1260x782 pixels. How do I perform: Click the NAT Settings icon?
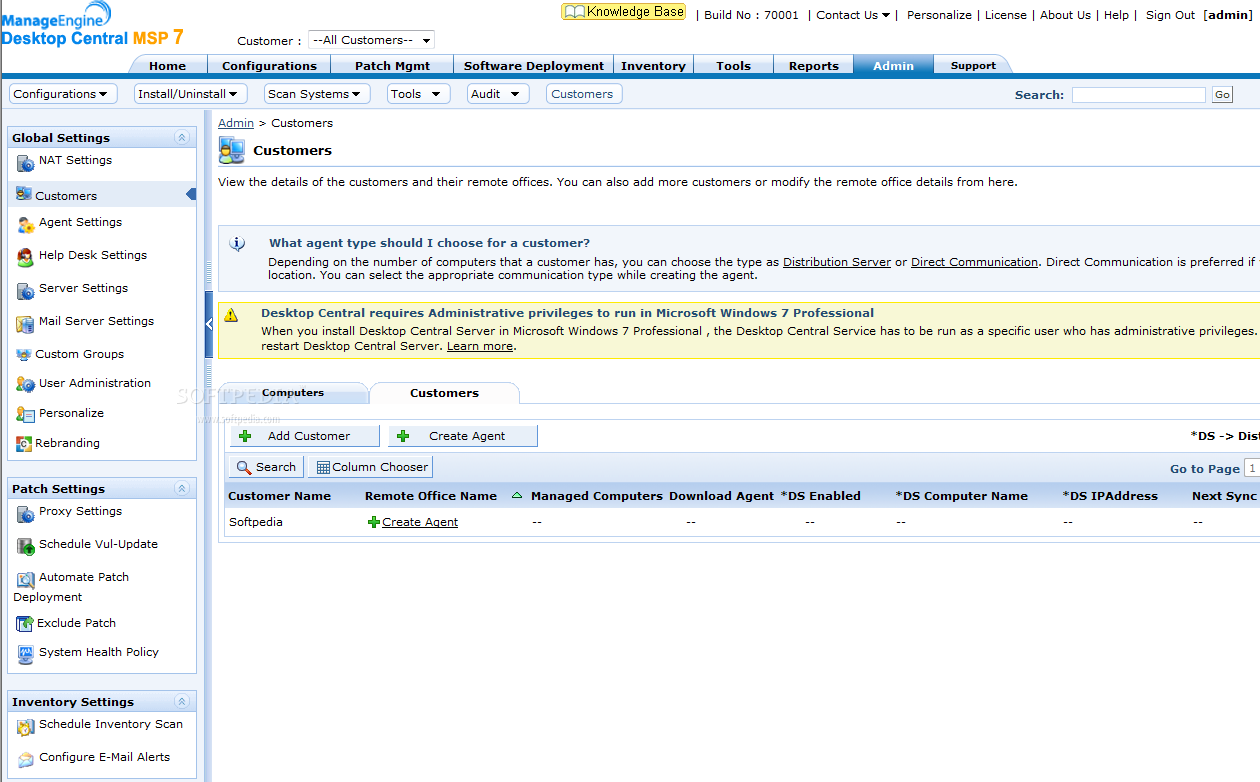pos(25,162)
